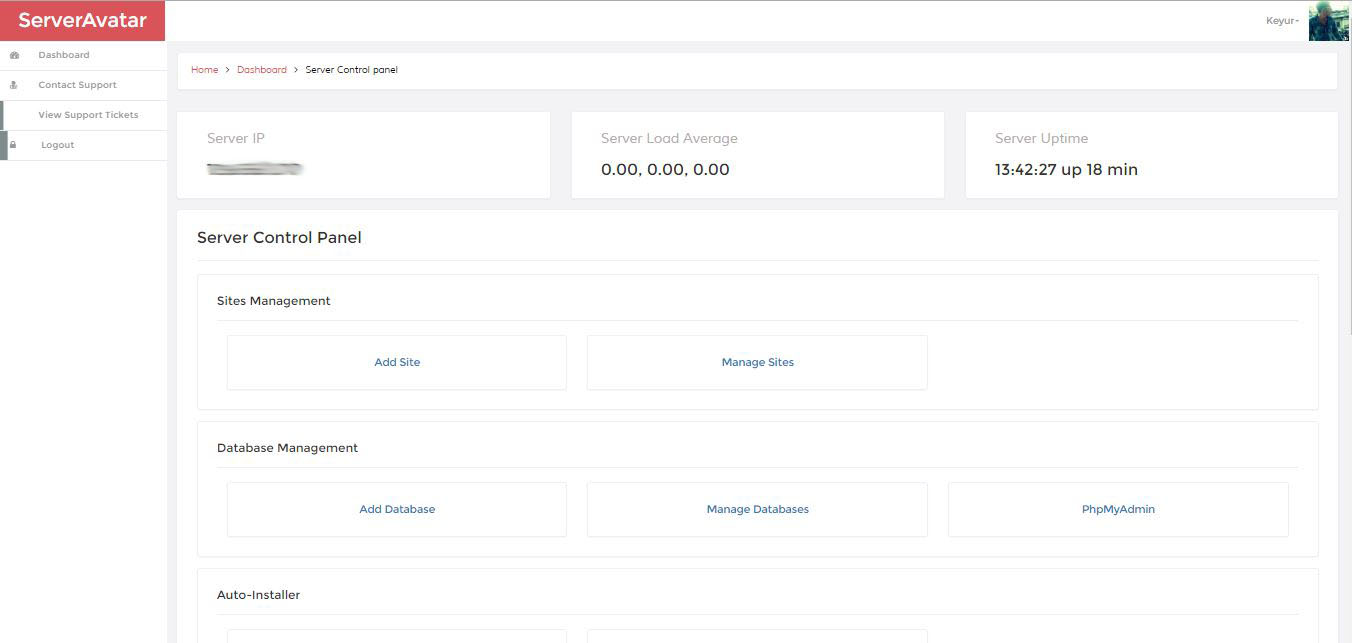Launch PhpMyAdmin
Viewport: 1352px width, 643px height.
tap(1118, 509)
